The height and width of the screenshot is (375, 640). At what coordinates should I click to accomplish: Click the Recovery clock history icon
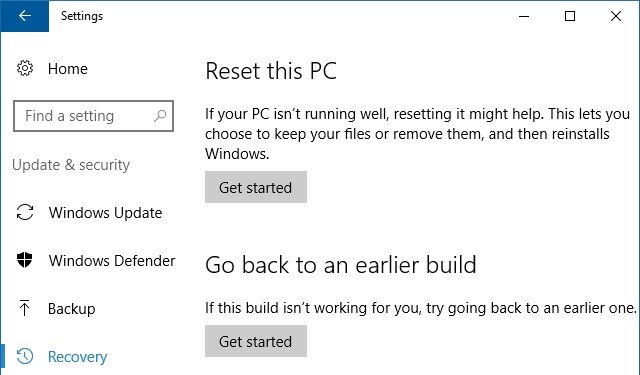point(25,356)
